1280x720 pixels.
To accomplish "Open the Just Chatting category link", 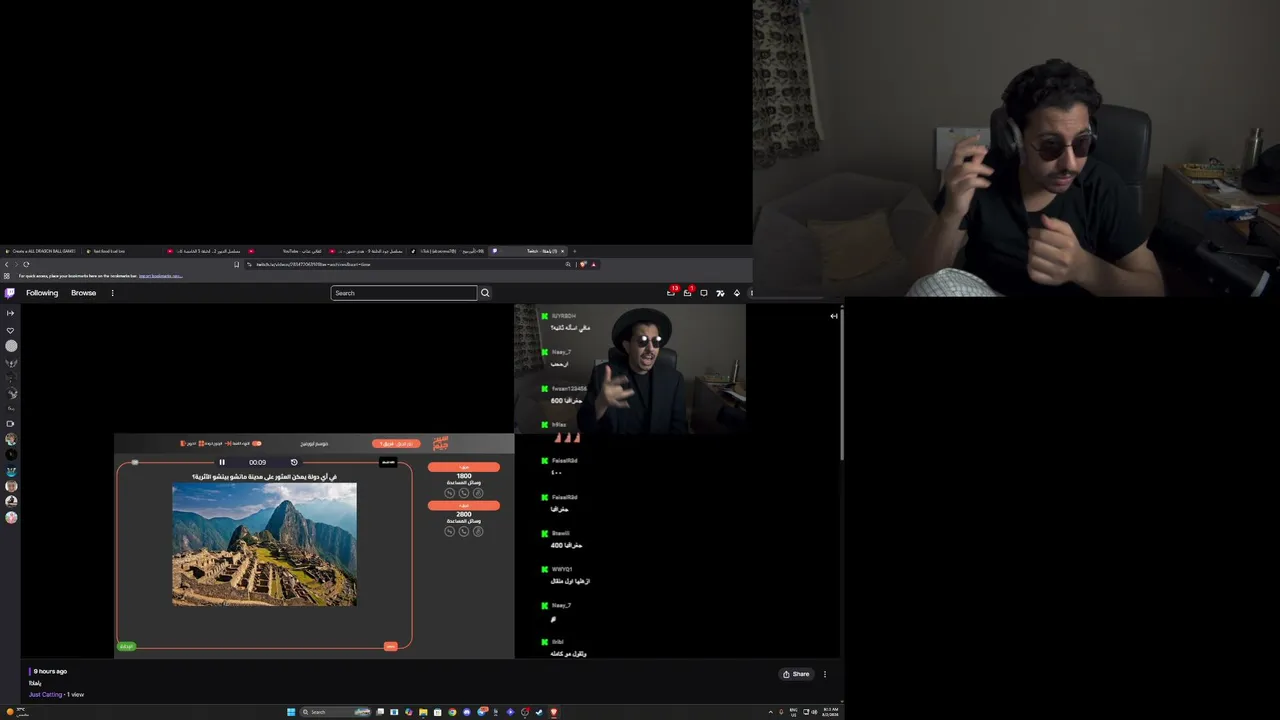I will pos(46,694).
